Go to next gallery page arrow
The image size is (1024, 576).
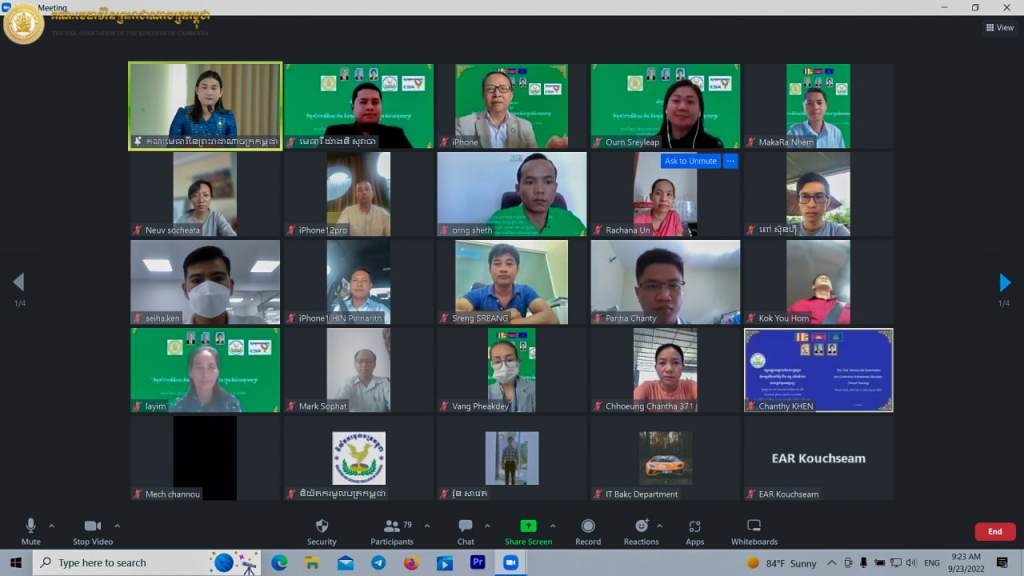point(1005,283)
